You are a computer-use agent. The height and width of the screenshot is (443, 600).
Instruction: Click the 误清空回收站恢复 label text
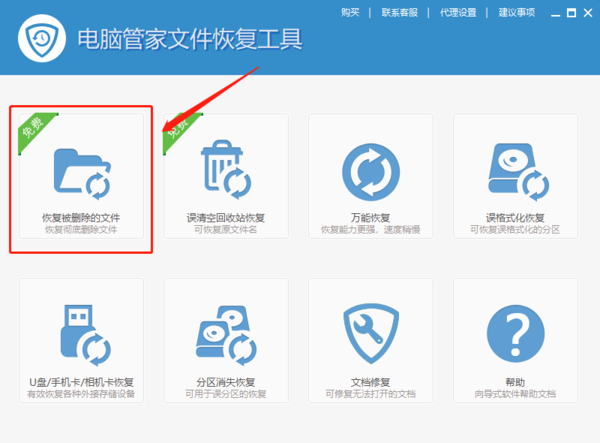[226, 218]
